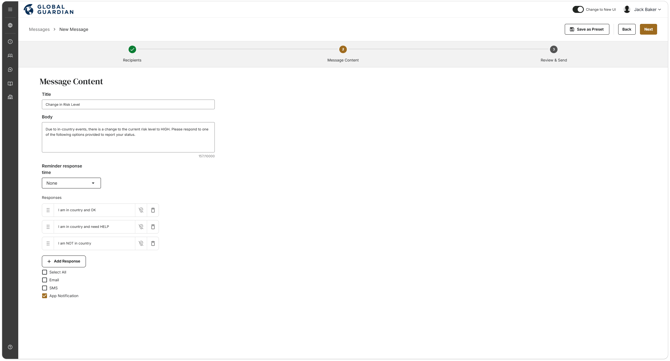Expand the Jack Baker account menu

pyautogui.click(x=647, y=9)
